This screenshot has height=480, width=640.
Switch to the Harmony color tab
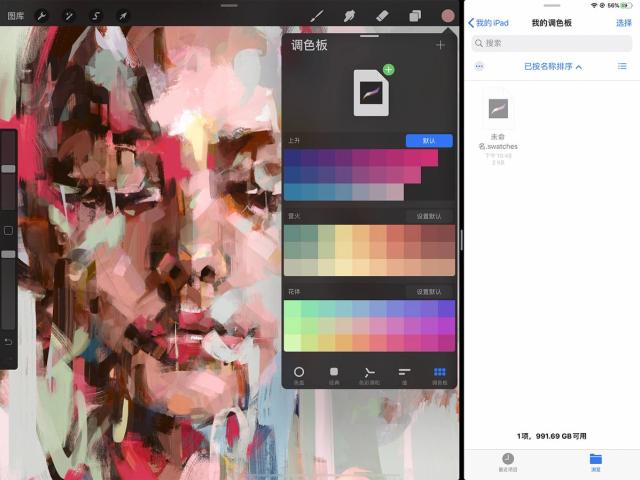coord(369,375)
